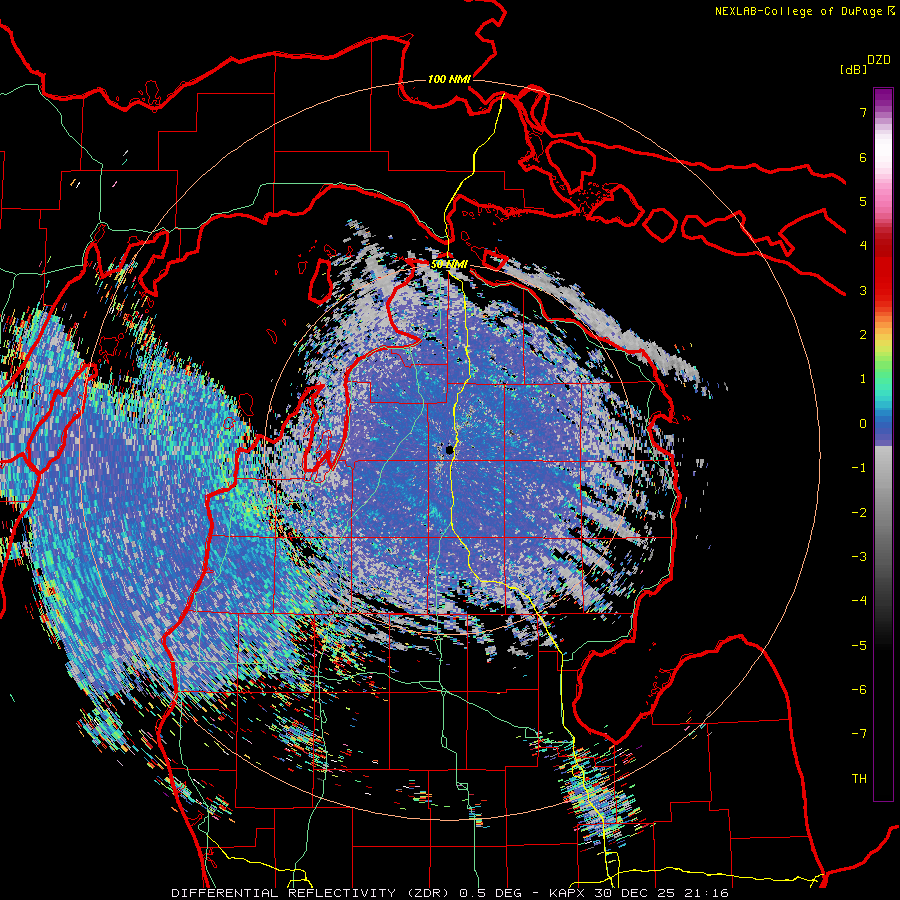
Task: Click the 30 DEC 25 21:16 timestamp
Action: pos(662,893)
